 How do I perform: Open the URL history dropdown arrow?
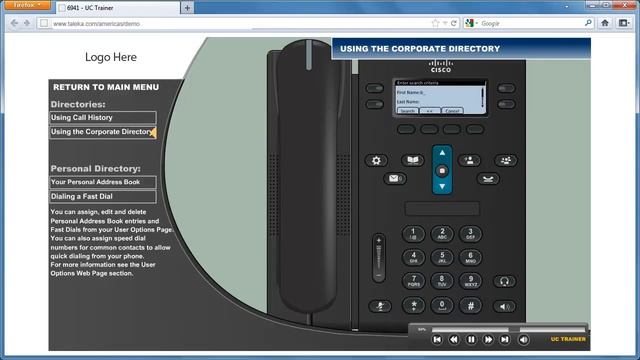(445, 23)
